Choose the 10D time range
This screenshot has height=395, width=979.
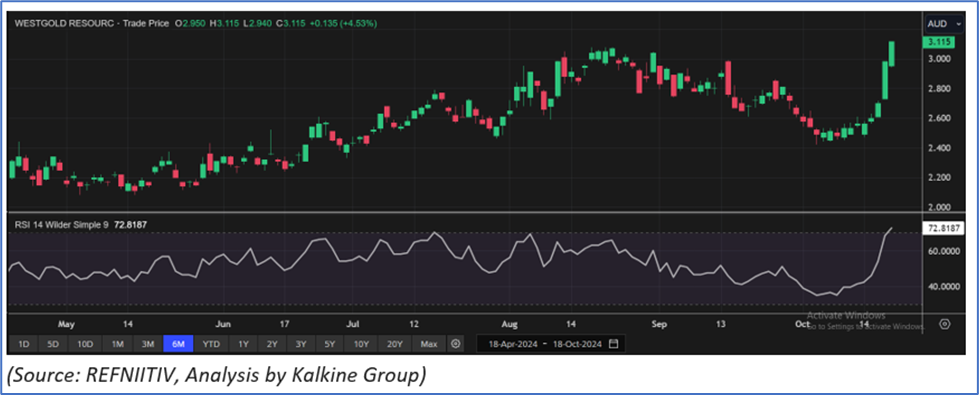(85, 344)
